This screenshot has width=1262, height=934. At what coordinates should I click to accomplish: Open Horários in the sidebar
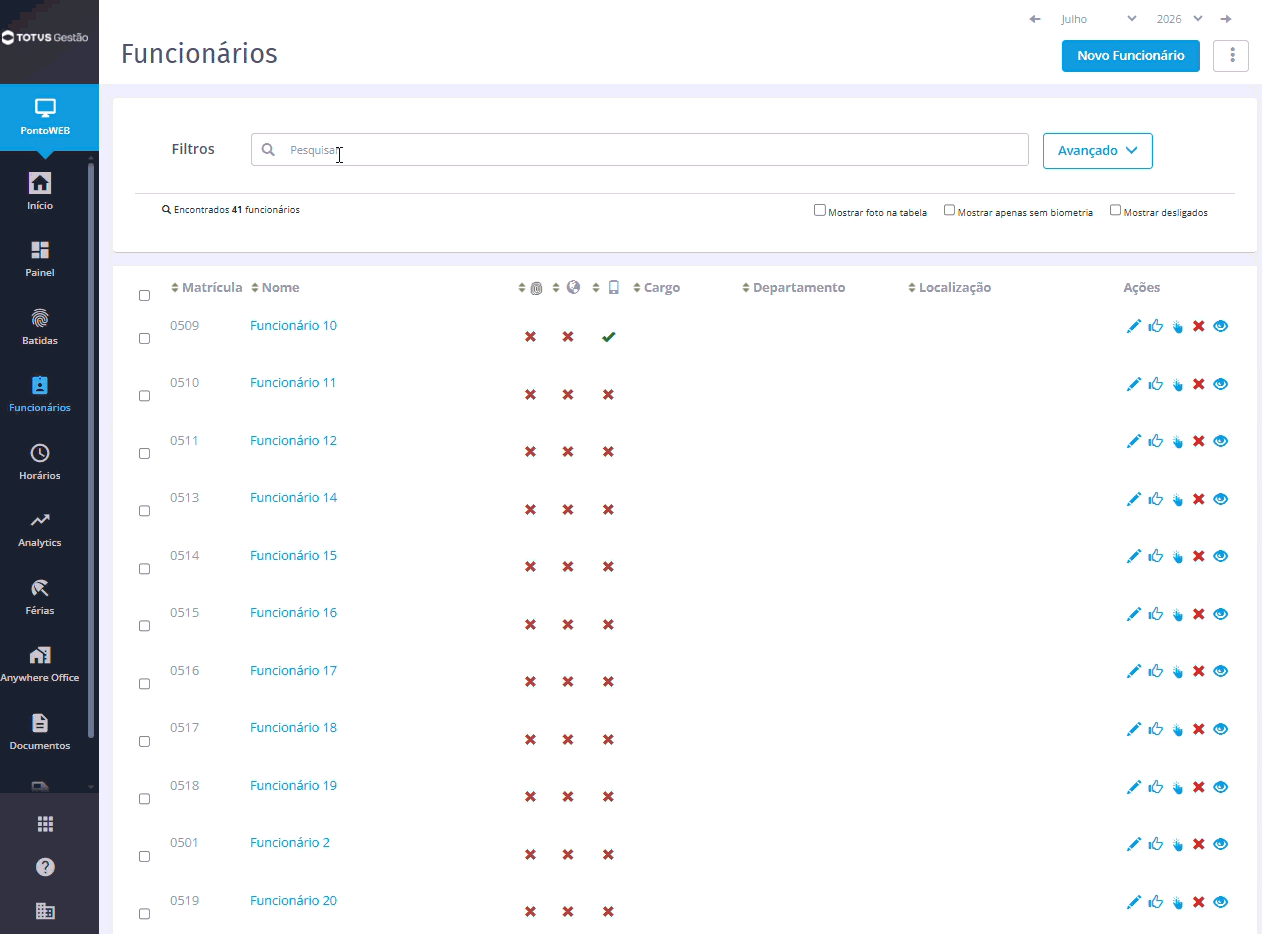click(40, 461)
